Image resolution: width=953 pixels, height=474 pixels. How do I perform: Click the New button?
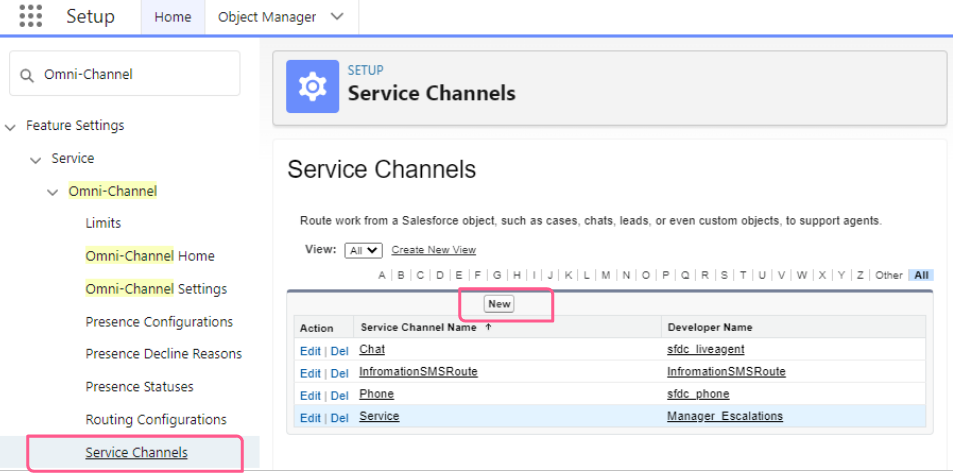499,304
